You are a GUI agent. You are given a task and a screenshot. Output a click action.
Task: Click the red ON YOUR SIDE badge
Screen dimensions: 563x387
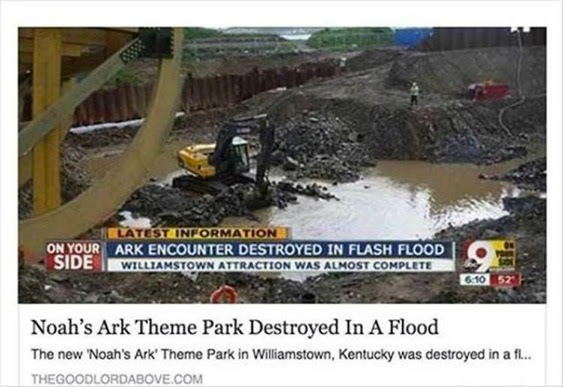pos(73,256)
